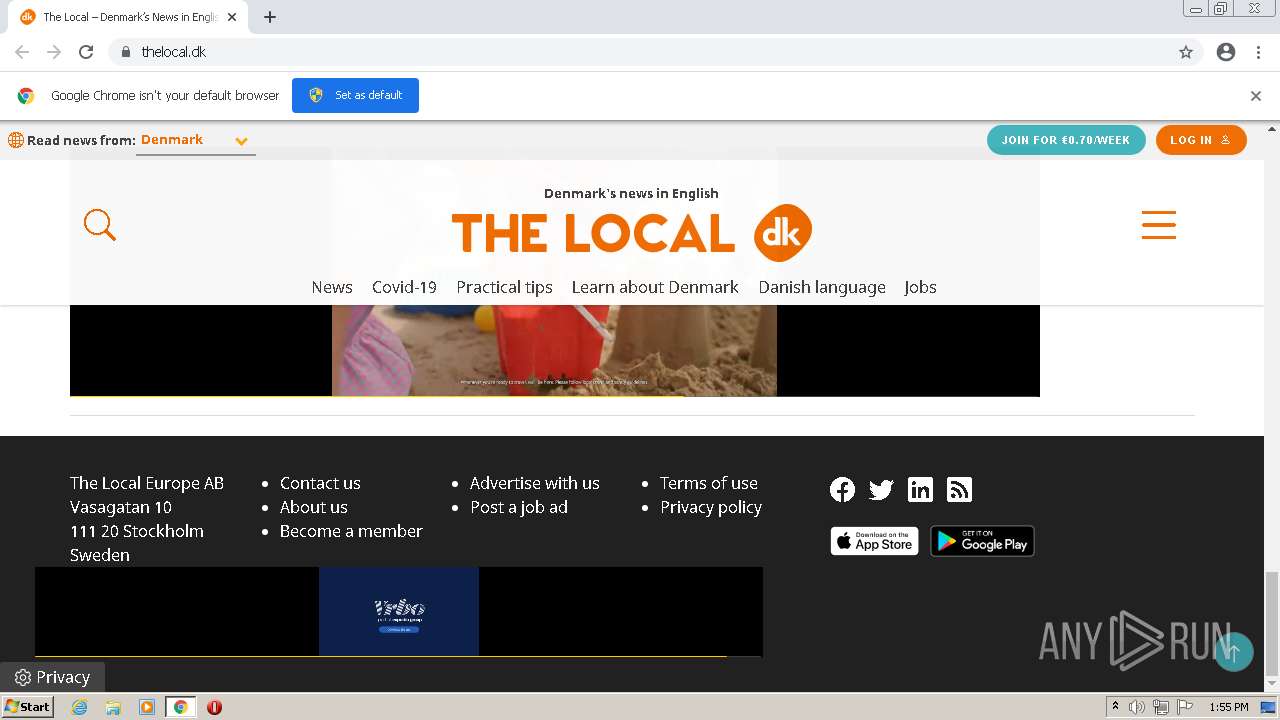
Task: Open Internet Explorer from the taskbar
Action: point(80,707)
